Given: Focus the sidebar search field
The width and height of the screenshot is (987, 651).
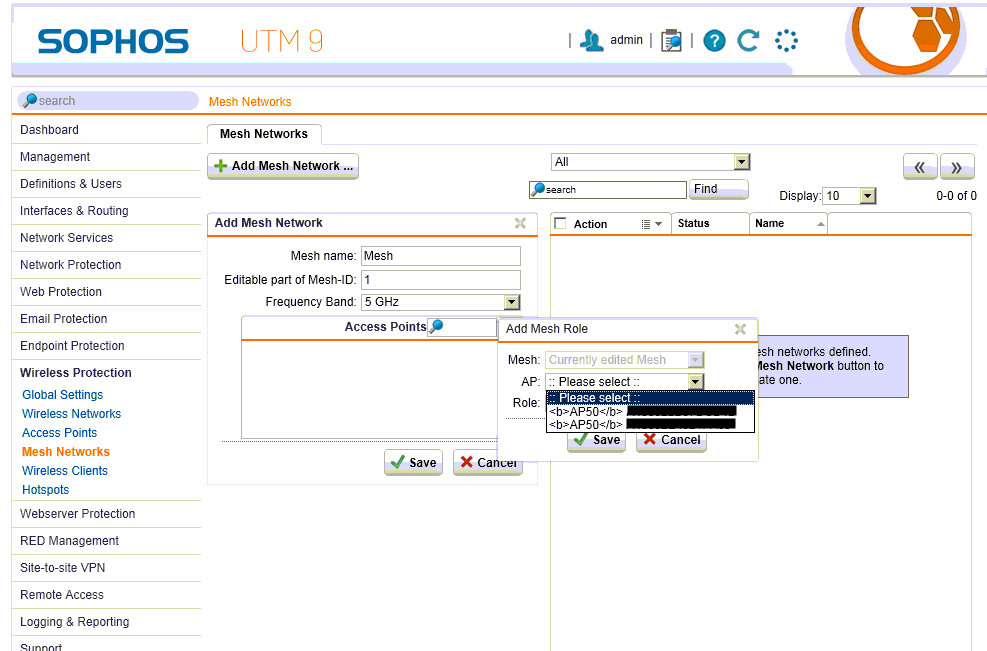Looking at the screenshot, I should tap(108, 100).
